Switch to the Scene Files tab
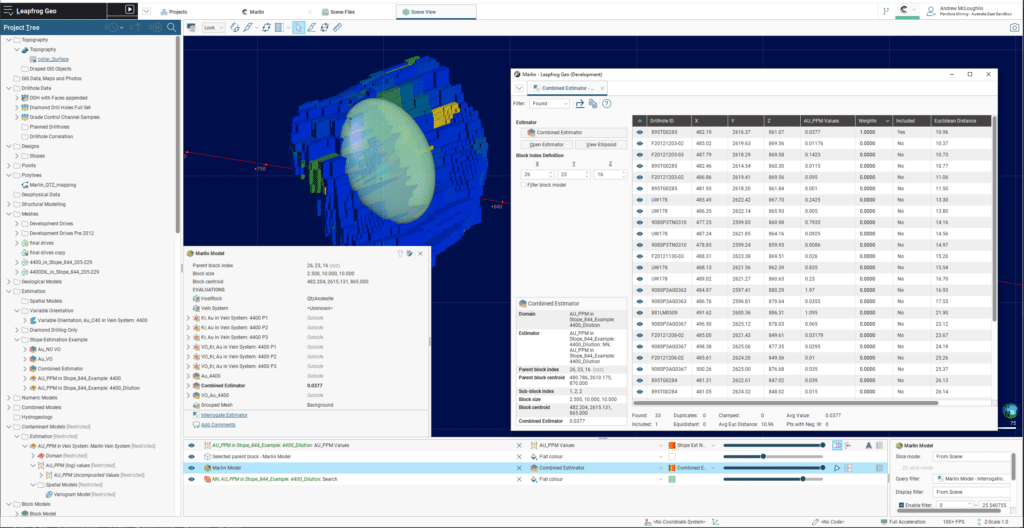 [x=345, y=11]
